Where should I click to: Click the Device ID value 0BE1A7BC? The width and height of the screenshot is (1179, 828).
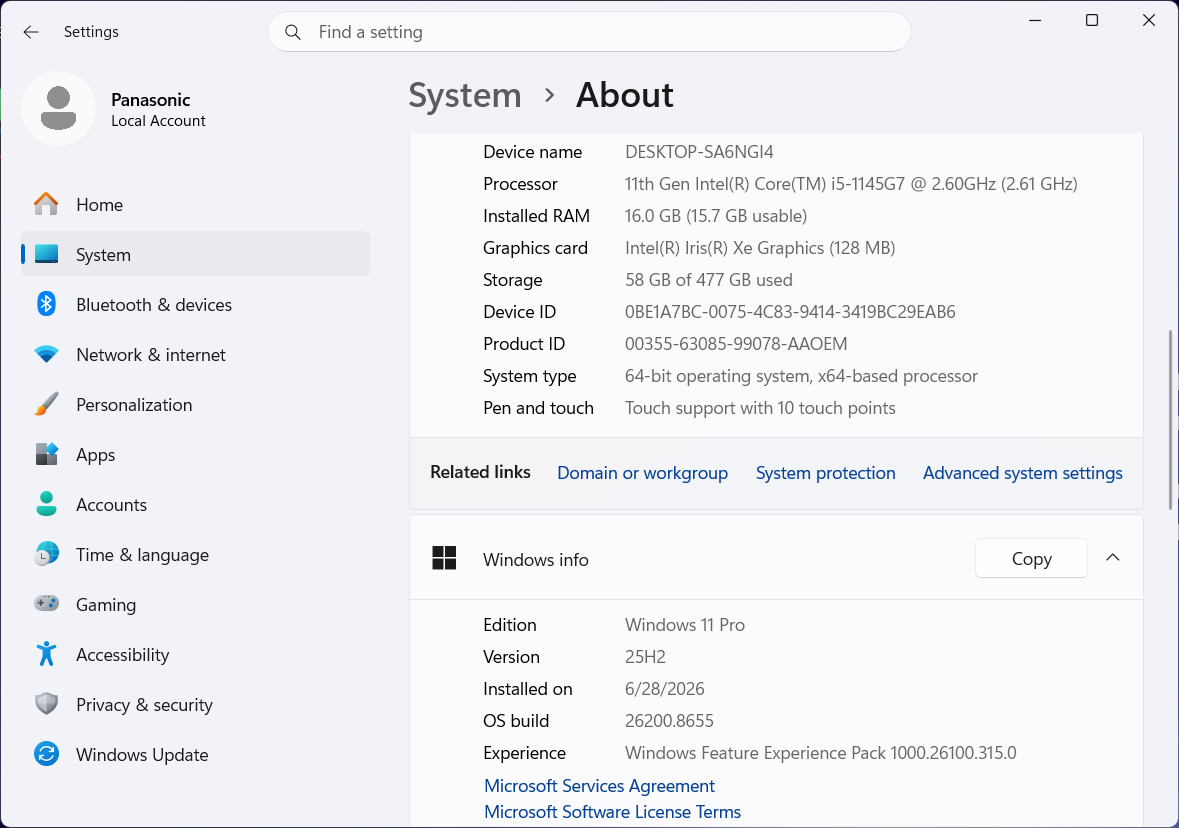point(790,311)
